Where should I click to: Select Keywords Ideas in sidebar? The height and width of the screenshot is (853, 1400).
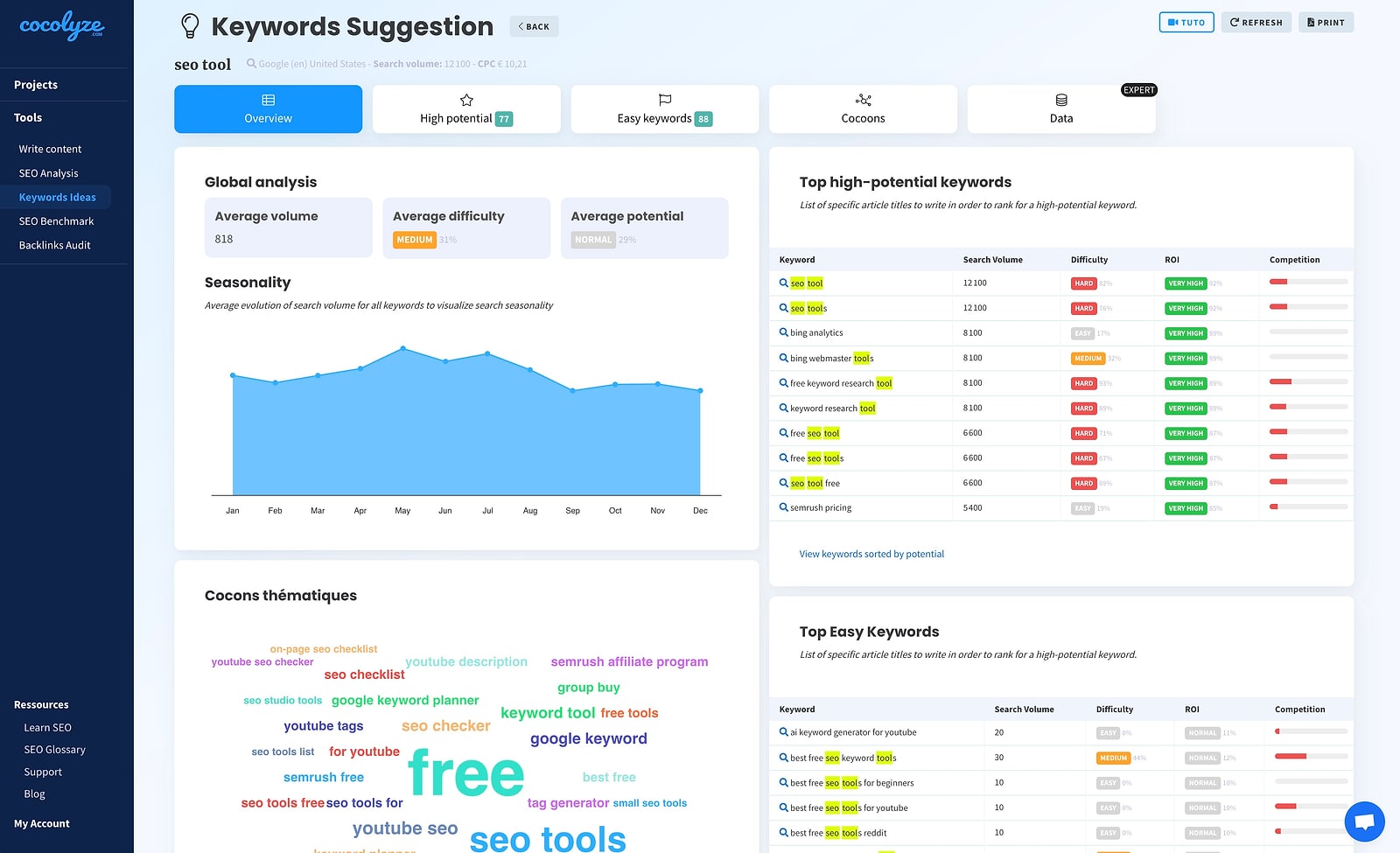(x=57, y=197)
